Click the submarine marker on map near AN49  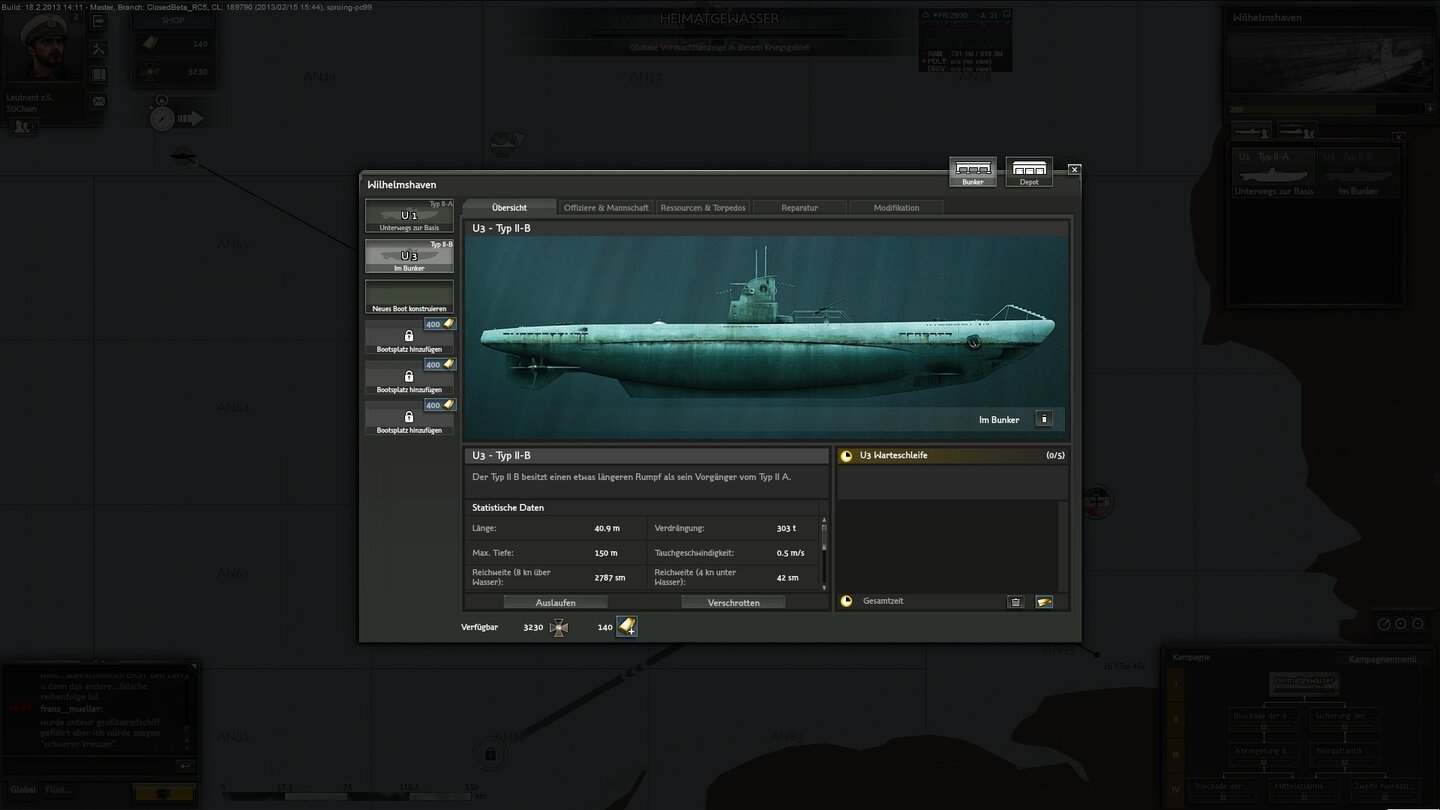point(182,155)
